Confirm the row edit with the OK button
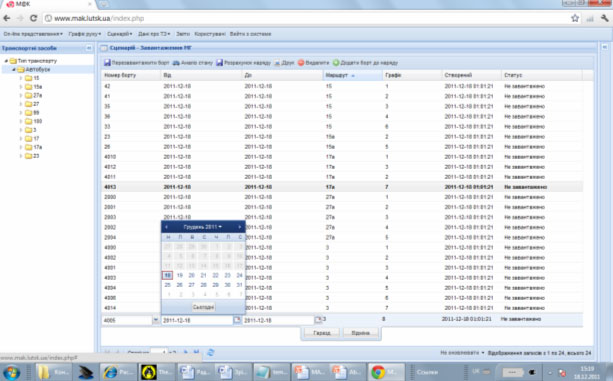The height and width of the screenshot is (381, 613). point(322,333)
